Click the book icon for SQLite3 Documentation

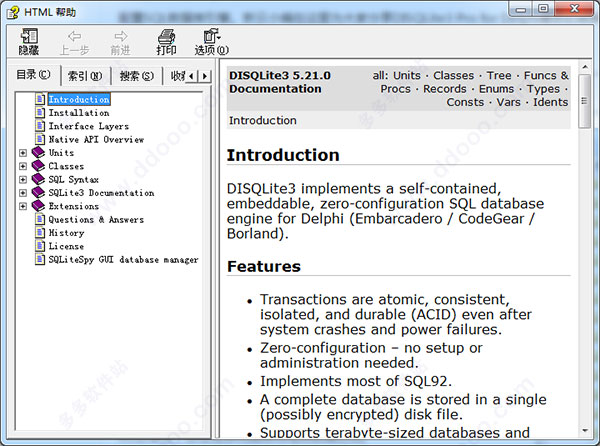pos(38,193)
